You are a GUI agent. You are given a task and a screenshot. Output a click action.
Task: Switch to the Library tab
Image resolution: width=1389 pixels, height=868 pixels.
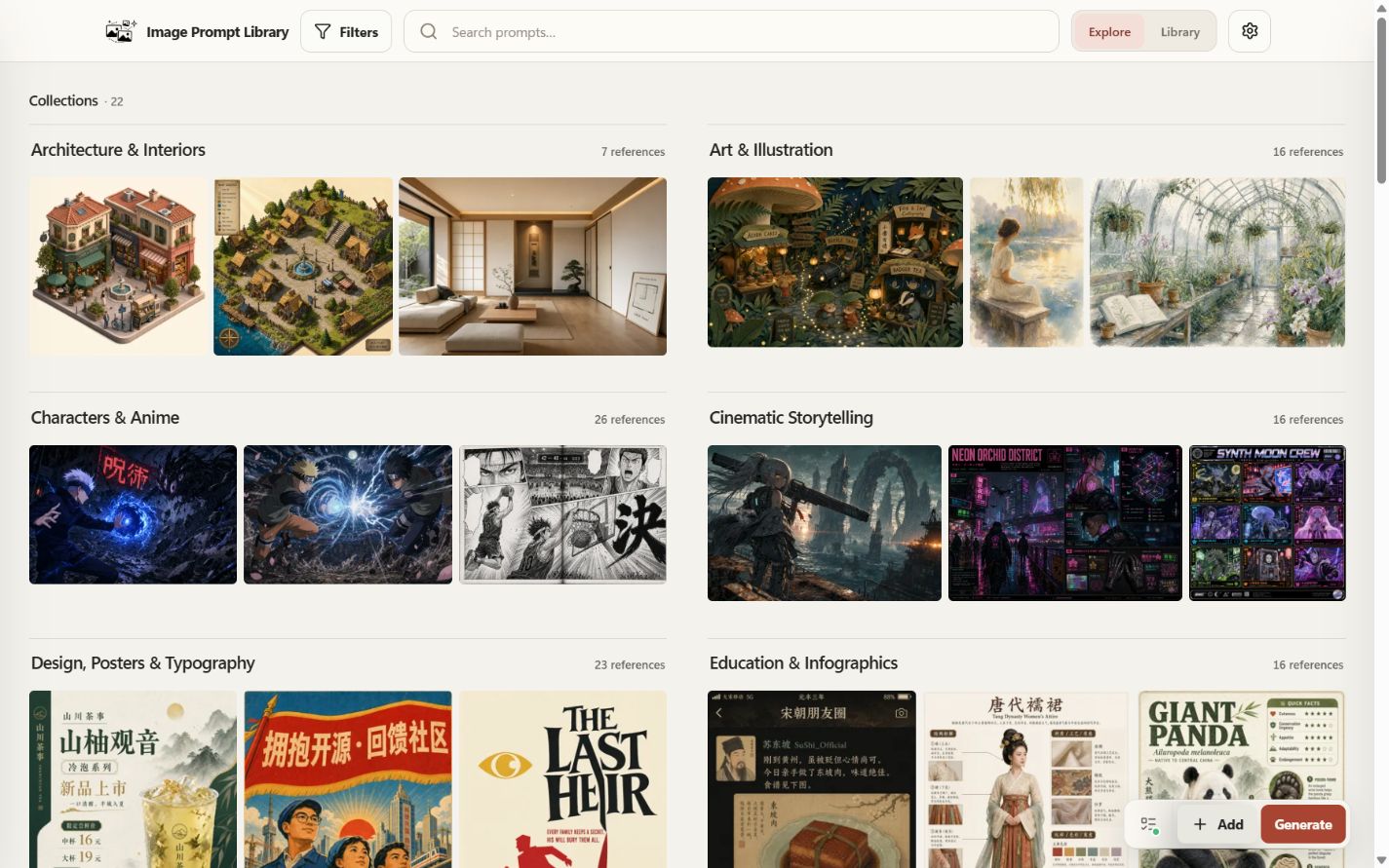(1179, 31)
